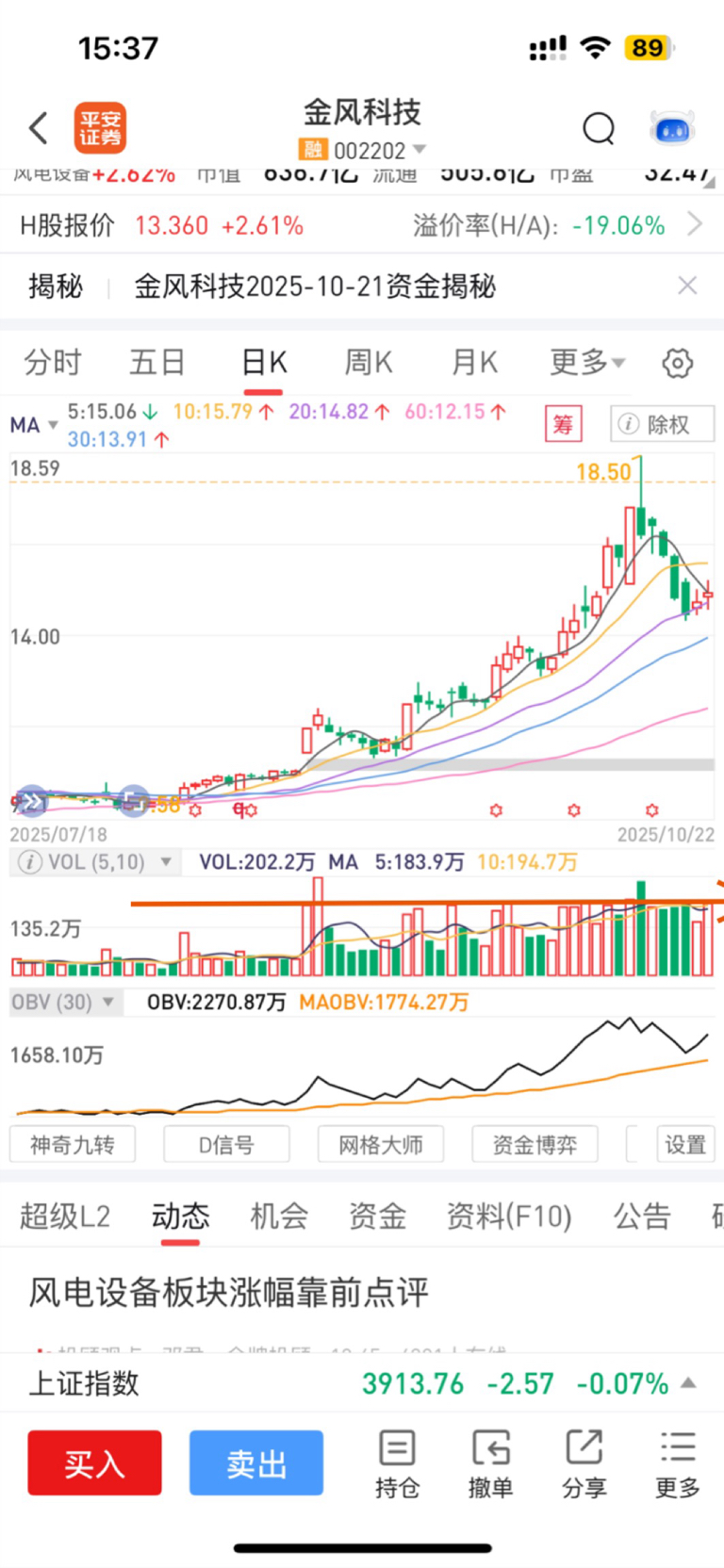Tap the 买入 buy button
724x1568 pixels.
[x=94, y=1462]
